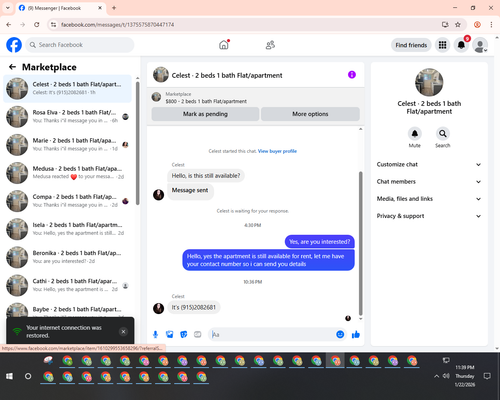Screen dimensions: 500x400
Task: Go back in browser toolbar
Action: [9, 25]
